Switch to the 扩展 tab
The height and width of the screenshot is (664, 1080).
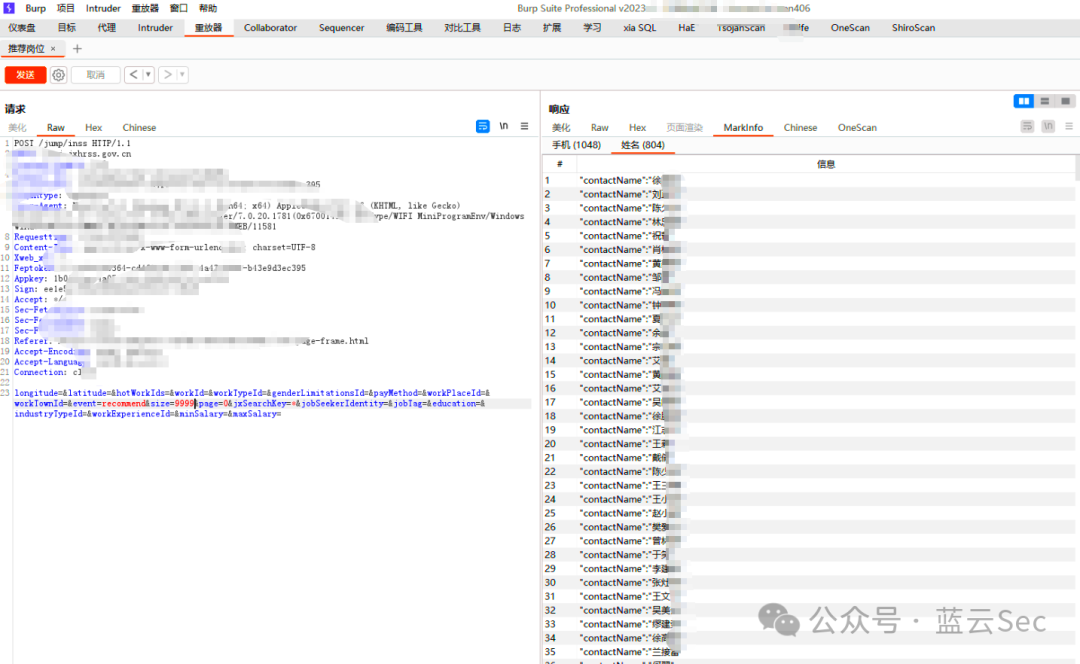point(552,28)
